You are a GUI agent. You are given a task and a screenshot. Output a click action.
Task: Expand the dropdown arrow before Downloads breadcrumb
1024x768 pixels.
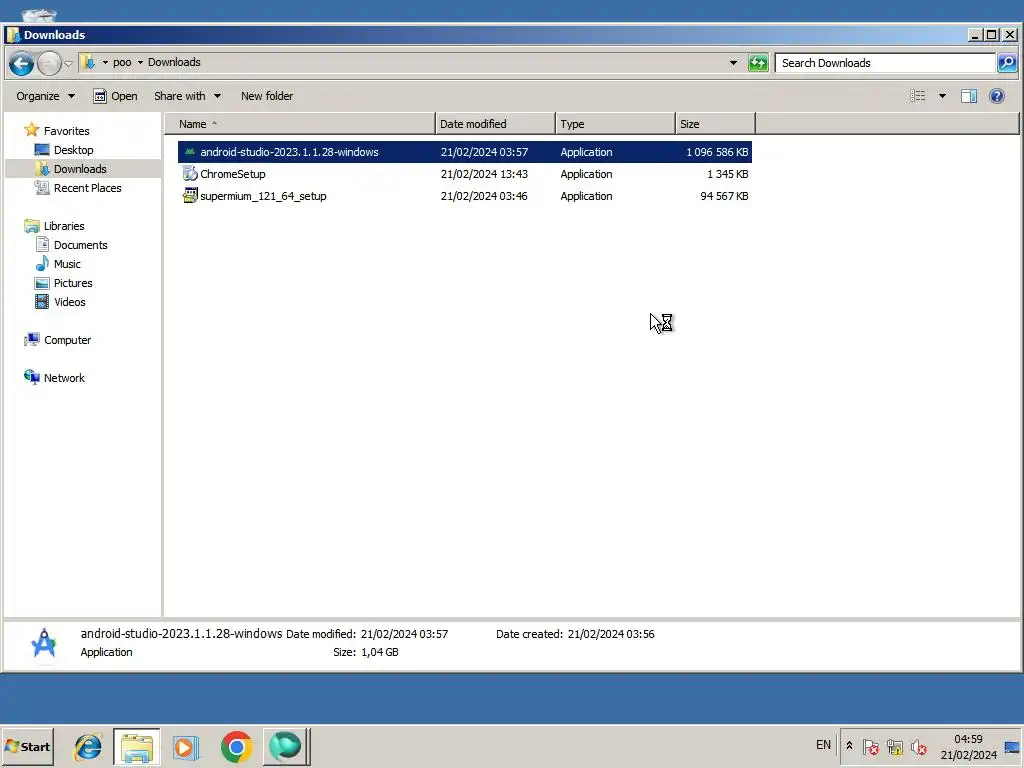coord(140,63)
